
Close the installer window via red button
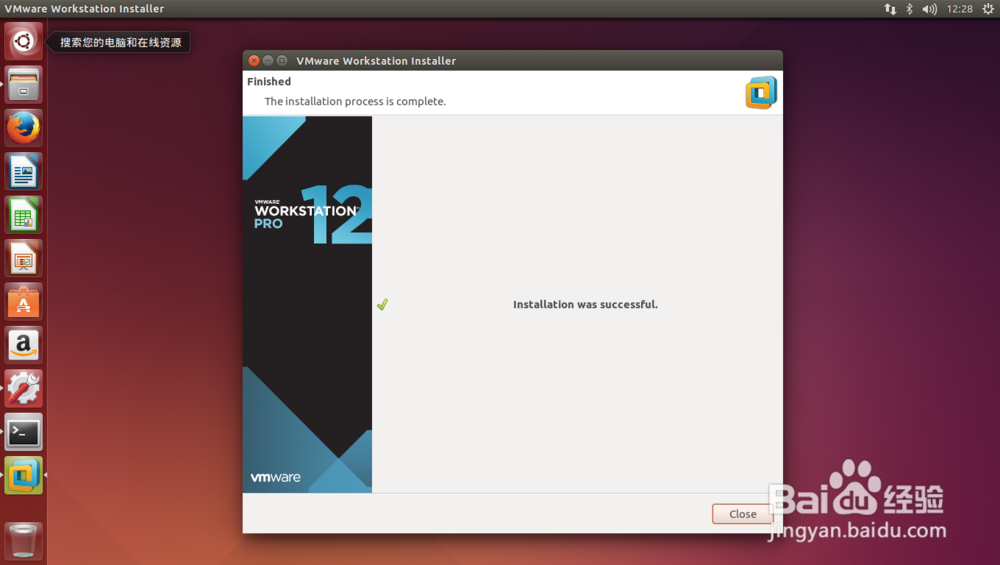tap(254, 61)
